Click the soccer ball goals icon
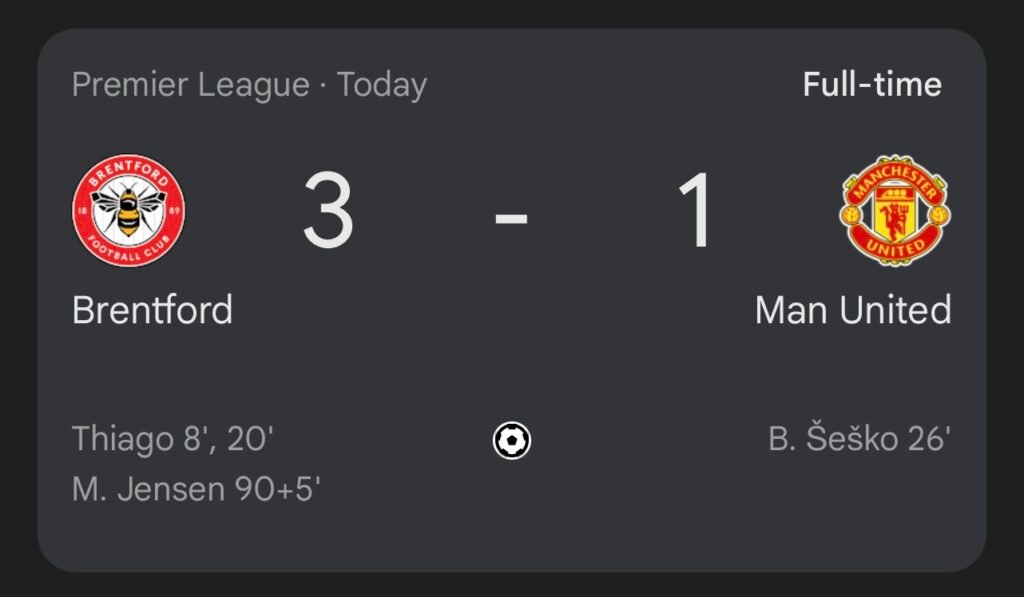The height and width of the screenshot is (597, 1024). [x=512, y=441]
